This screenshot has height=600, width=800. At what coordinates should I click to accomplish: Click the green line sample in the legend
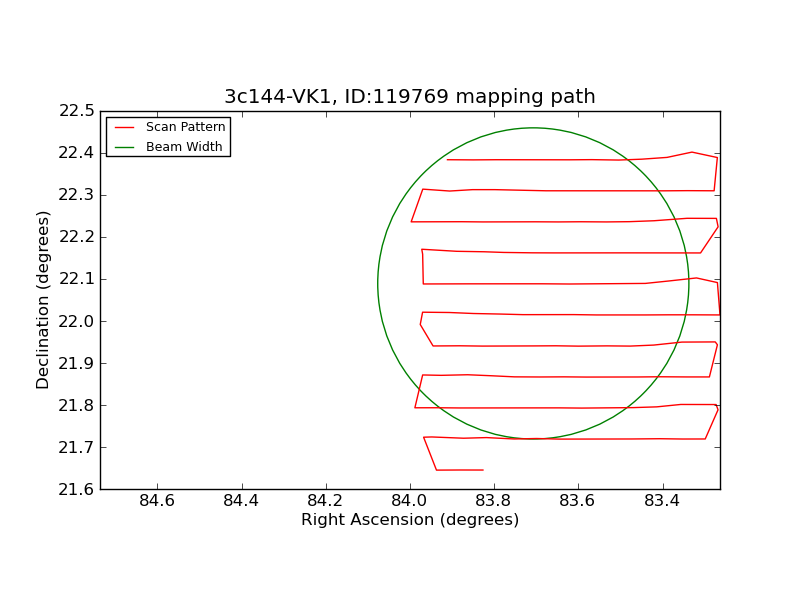(124, 147)
